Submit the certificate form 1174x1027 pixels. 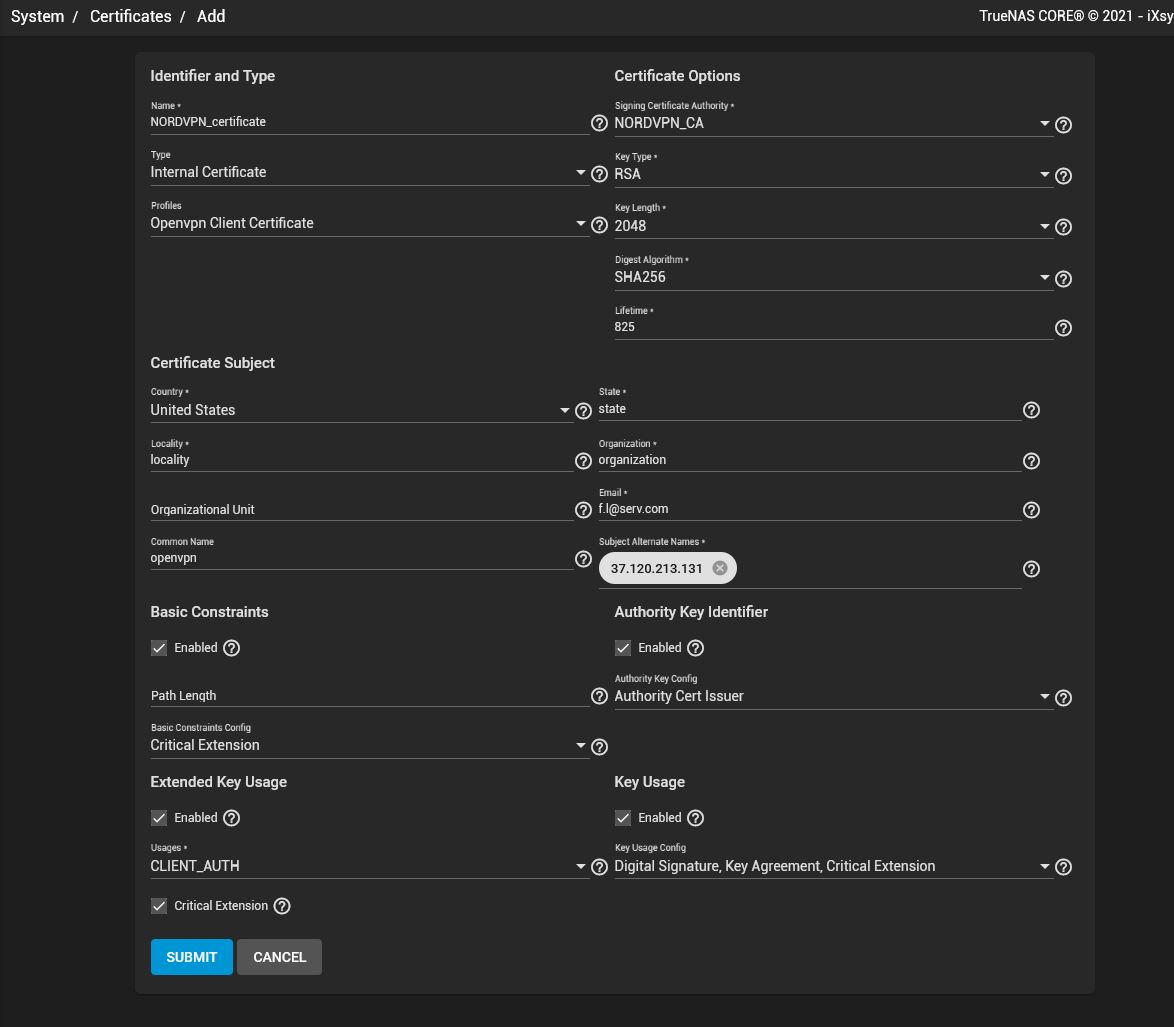(192, 957)
